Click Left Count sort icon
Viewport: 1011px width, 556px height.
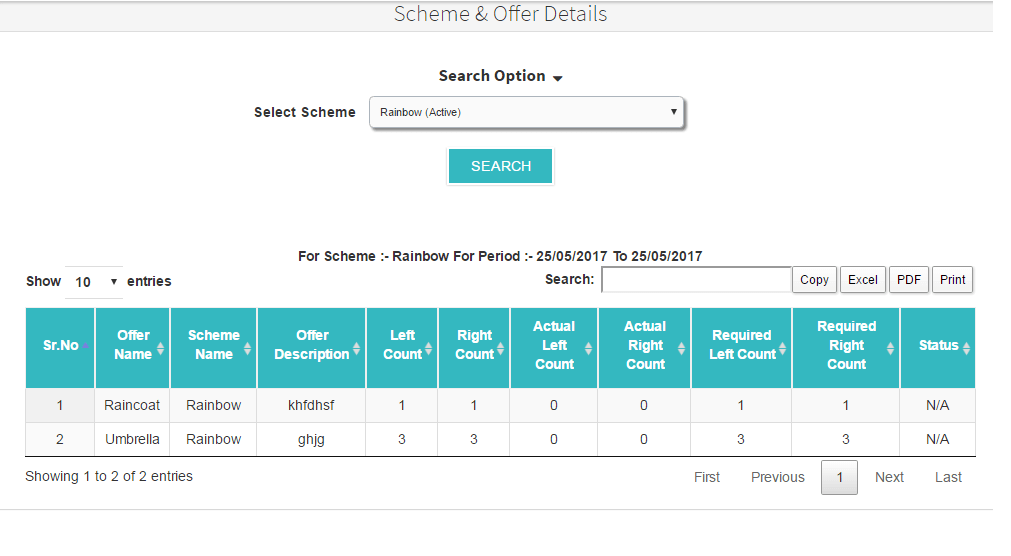(x=428, y=348)
